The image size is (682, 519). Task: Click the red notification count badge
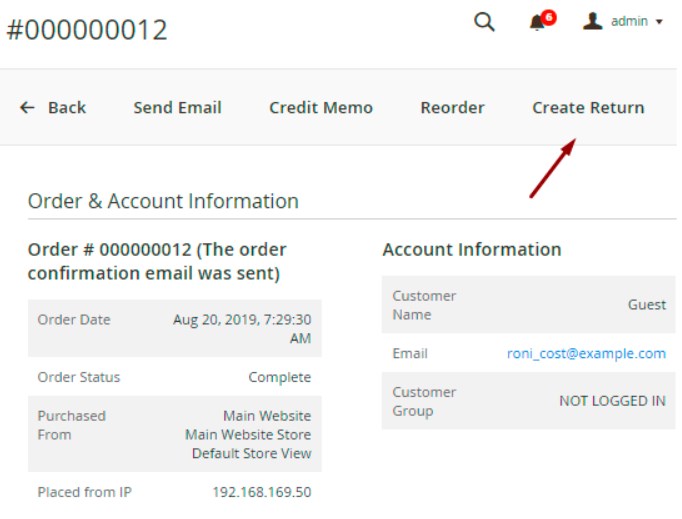click(549, 17)
